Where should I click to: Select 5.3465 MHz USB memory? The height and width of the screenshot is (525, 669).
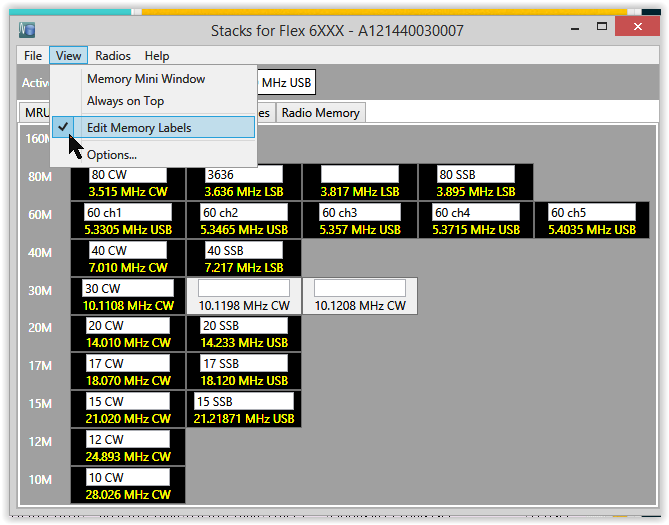point(244,230)
